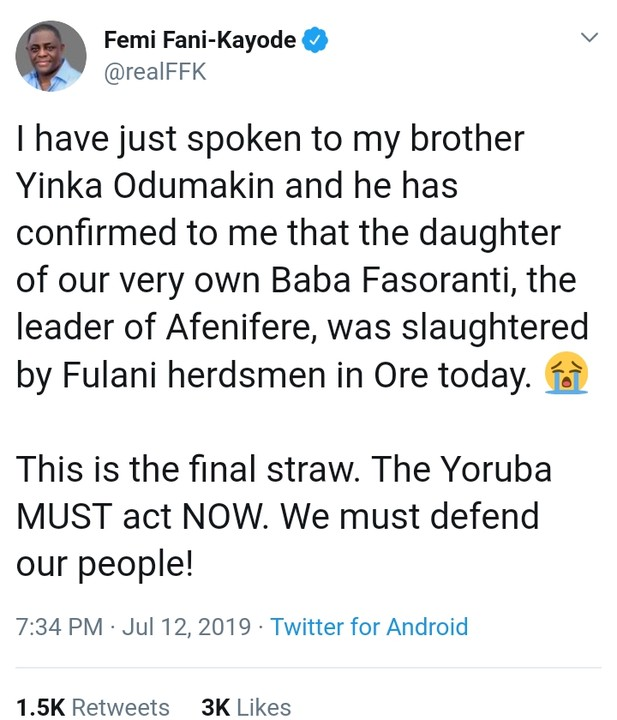Open Femi Fani-Kayode's profile picture
Image resolution: width=617 pixels, height=720 pixels.
pyautogui.click(x=50, y=57)
